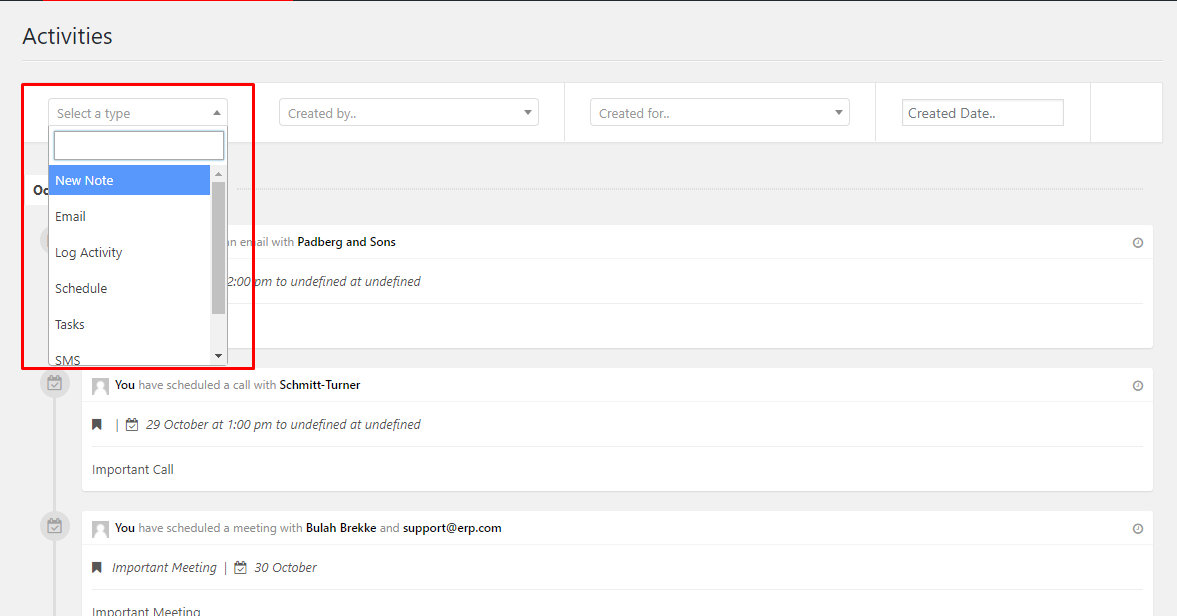Viewport: 1177px width, 616px height.
Task: Pick Log Activity from the dropdown list
Action: click(129, 253)
